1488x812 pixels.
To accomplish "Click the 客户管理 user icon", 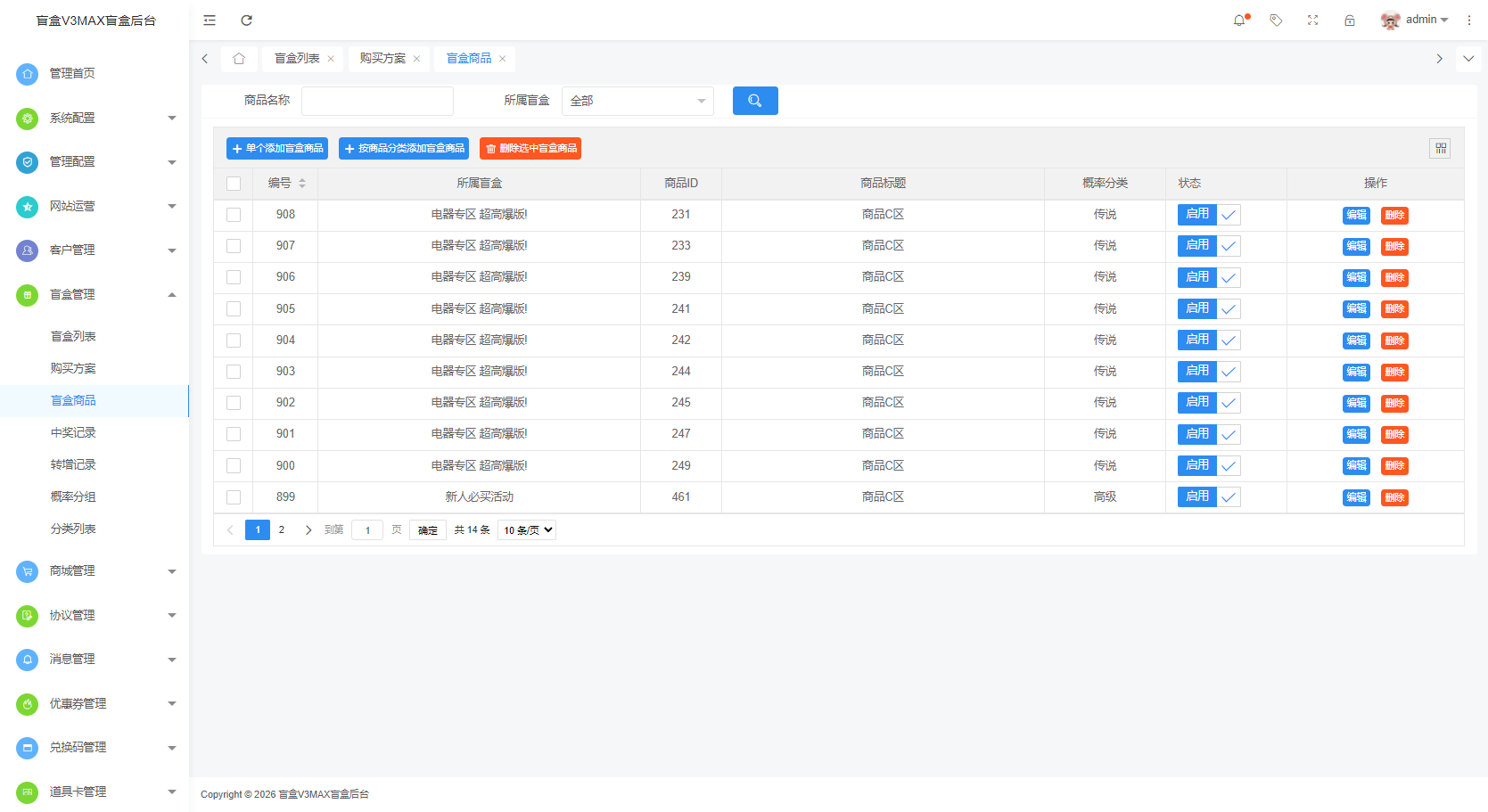I will pyautogui.click(x=28, y=250).
